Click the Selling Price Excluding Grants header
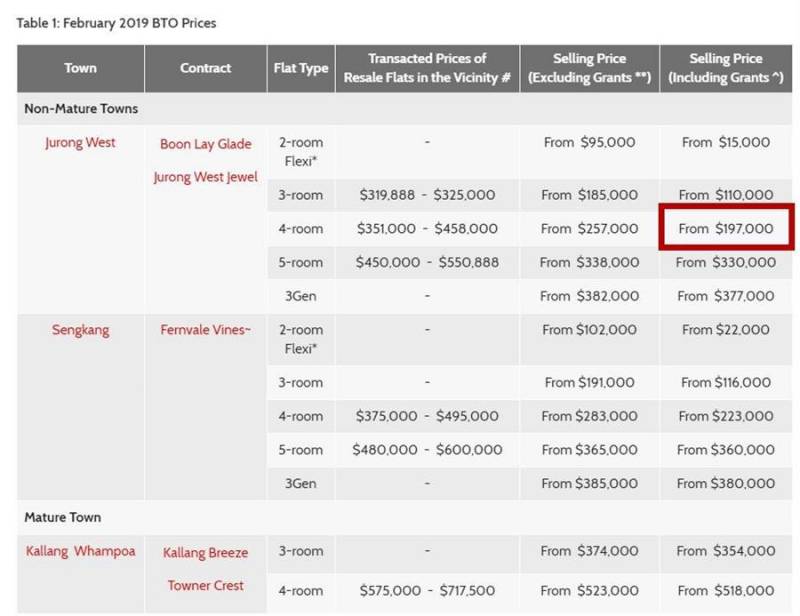800x616 pixels. 589,69
